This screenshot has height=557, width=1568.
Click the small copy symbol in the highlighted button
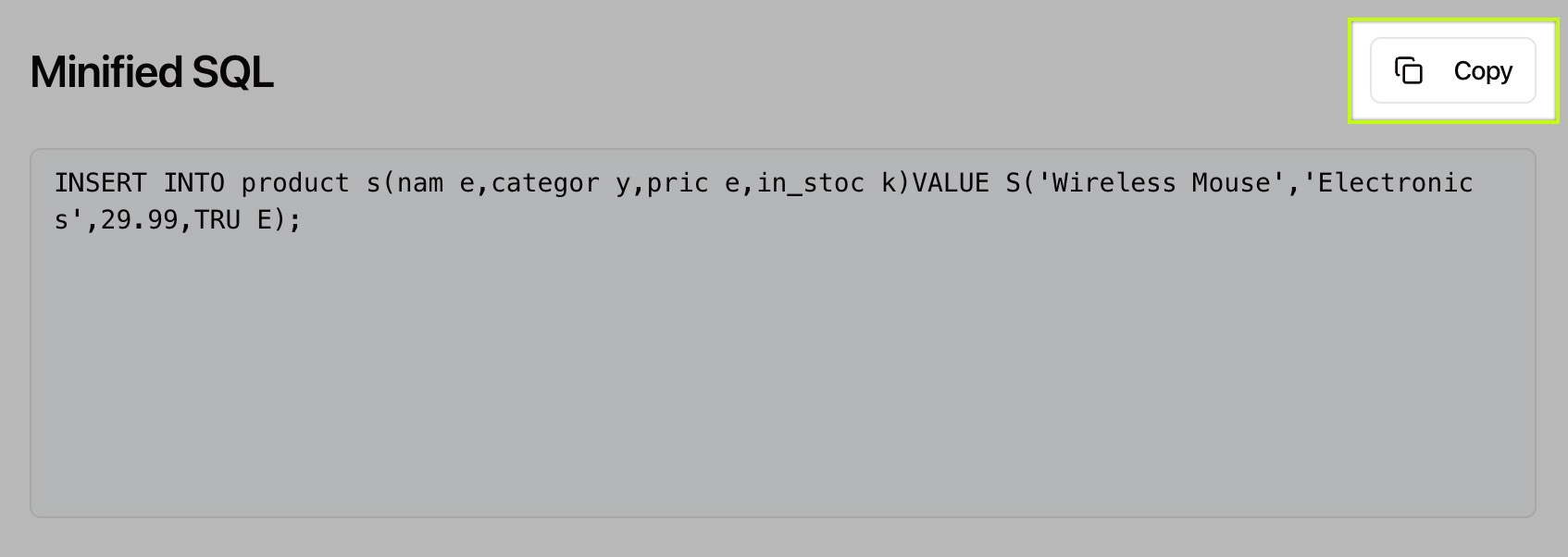pos(1409,70)
